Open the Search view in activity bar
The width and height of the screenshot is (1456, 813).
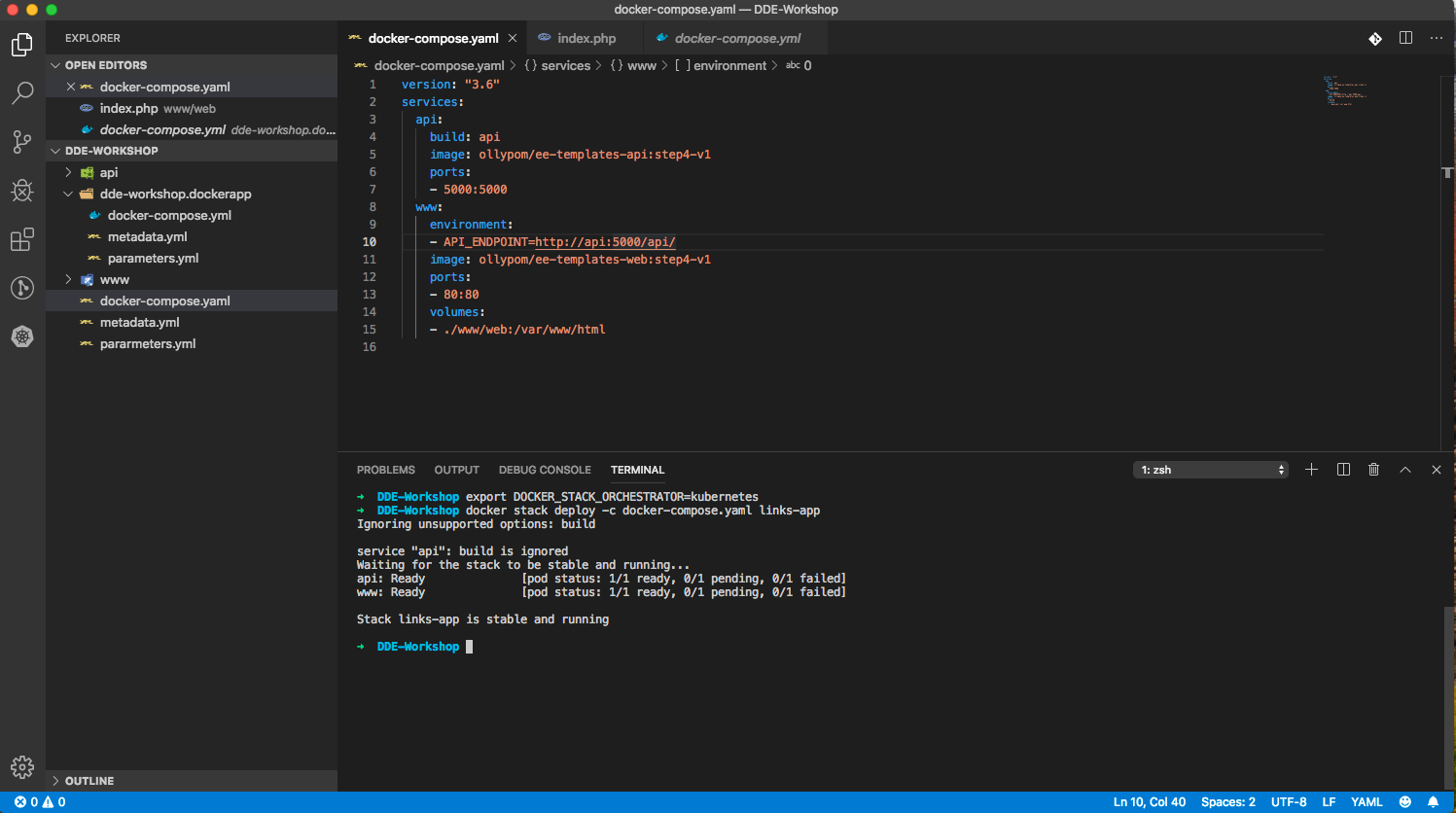pos(22,93)
